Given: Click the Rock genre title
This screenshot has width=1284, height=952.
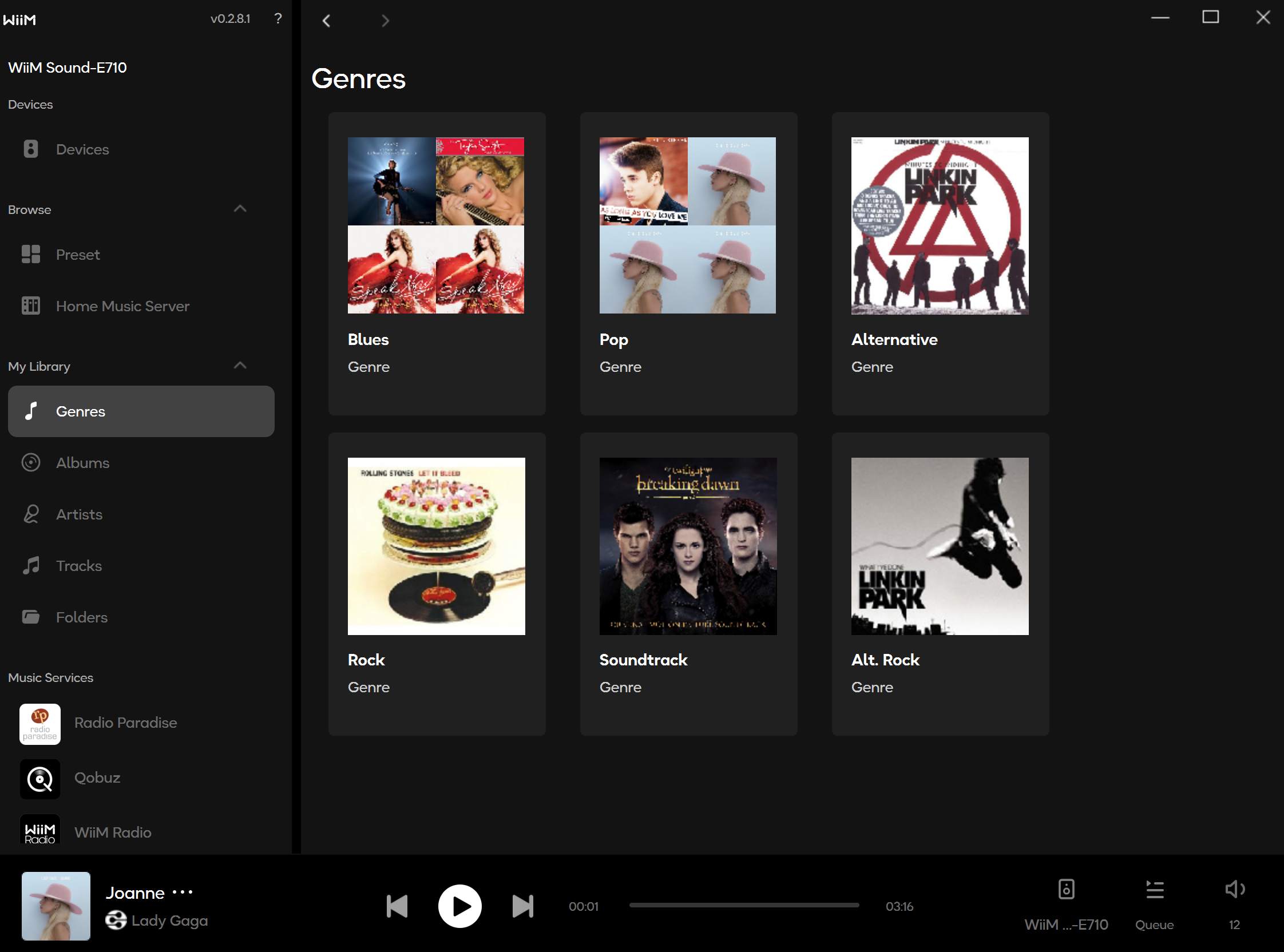Looking at the screenshot, I should click(x=366, y=660).
